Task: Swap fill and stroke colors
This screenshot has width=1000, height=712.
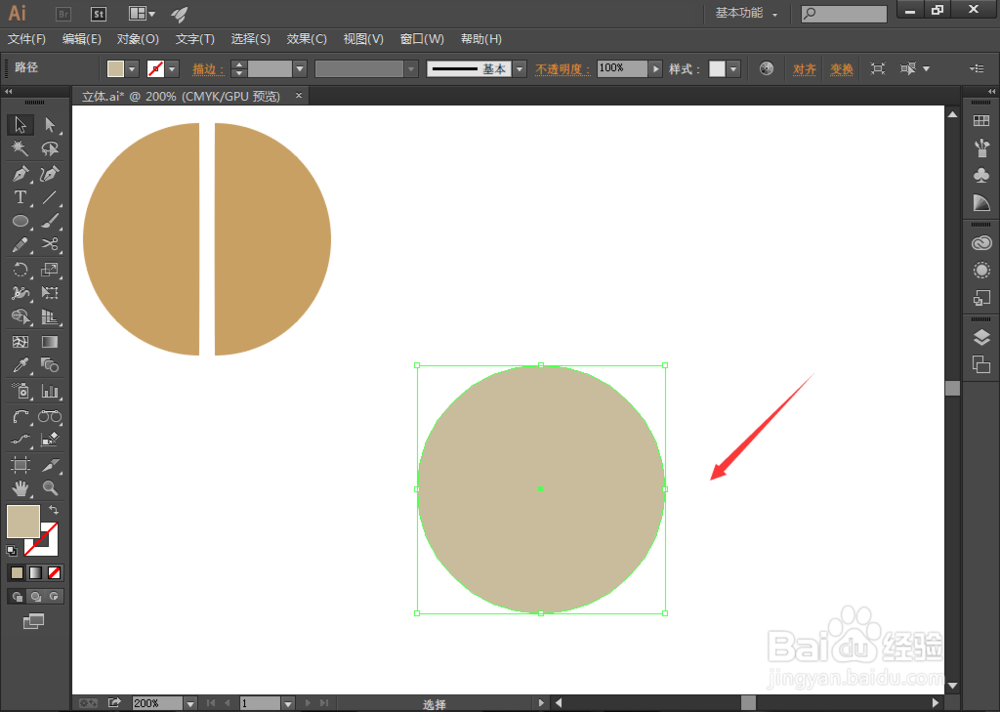Action: (x=54, y=510)
